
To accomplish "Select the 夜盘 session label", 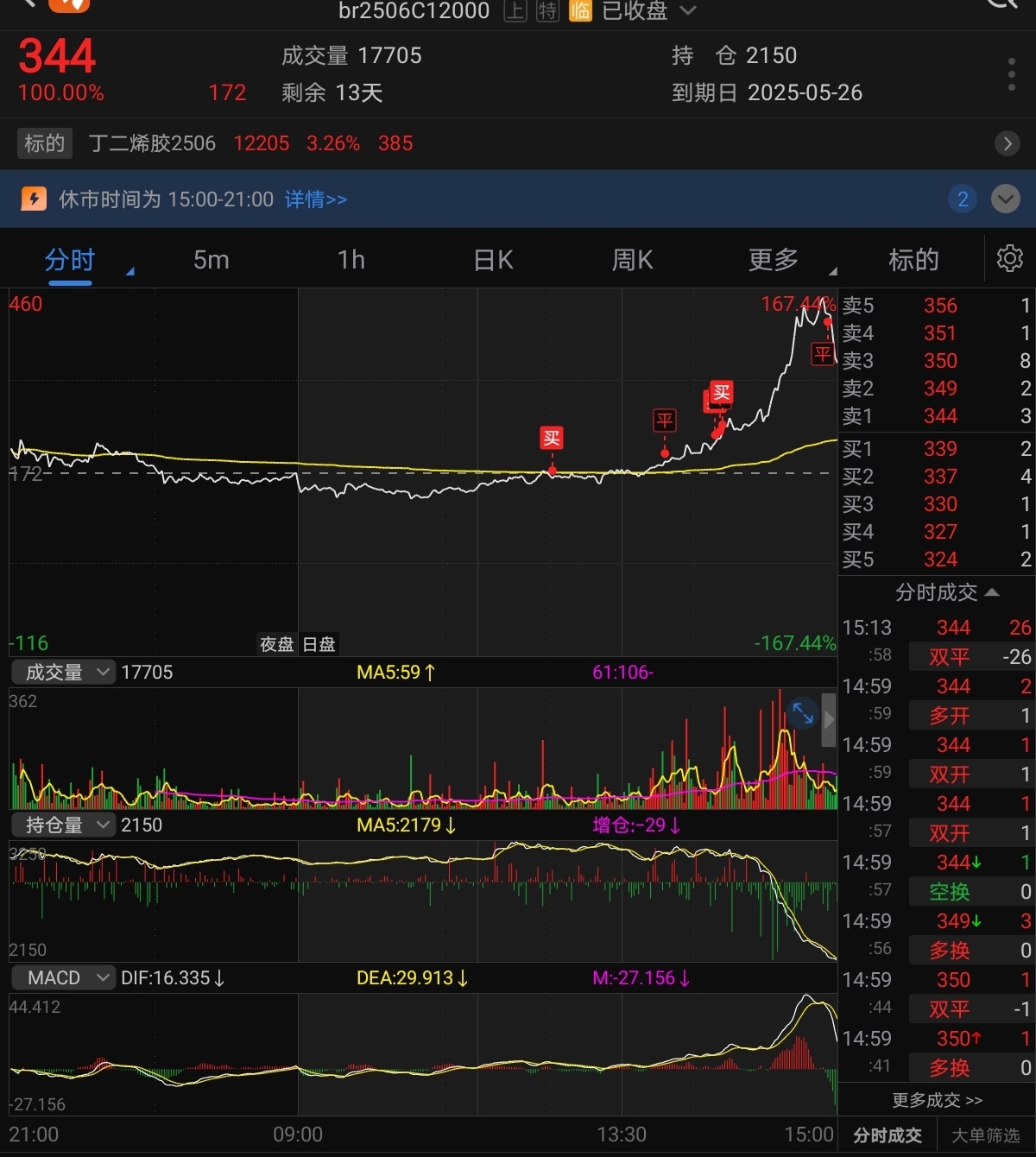I will click(276, 644).
